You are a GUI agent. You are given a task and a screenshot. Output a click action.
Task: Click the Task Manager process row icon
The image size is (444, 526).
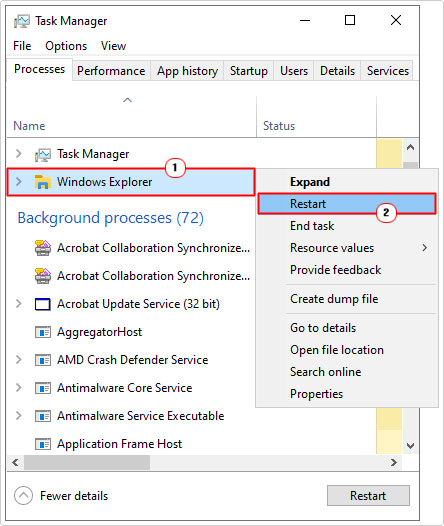pyautogui.click(x=43, y=154)
